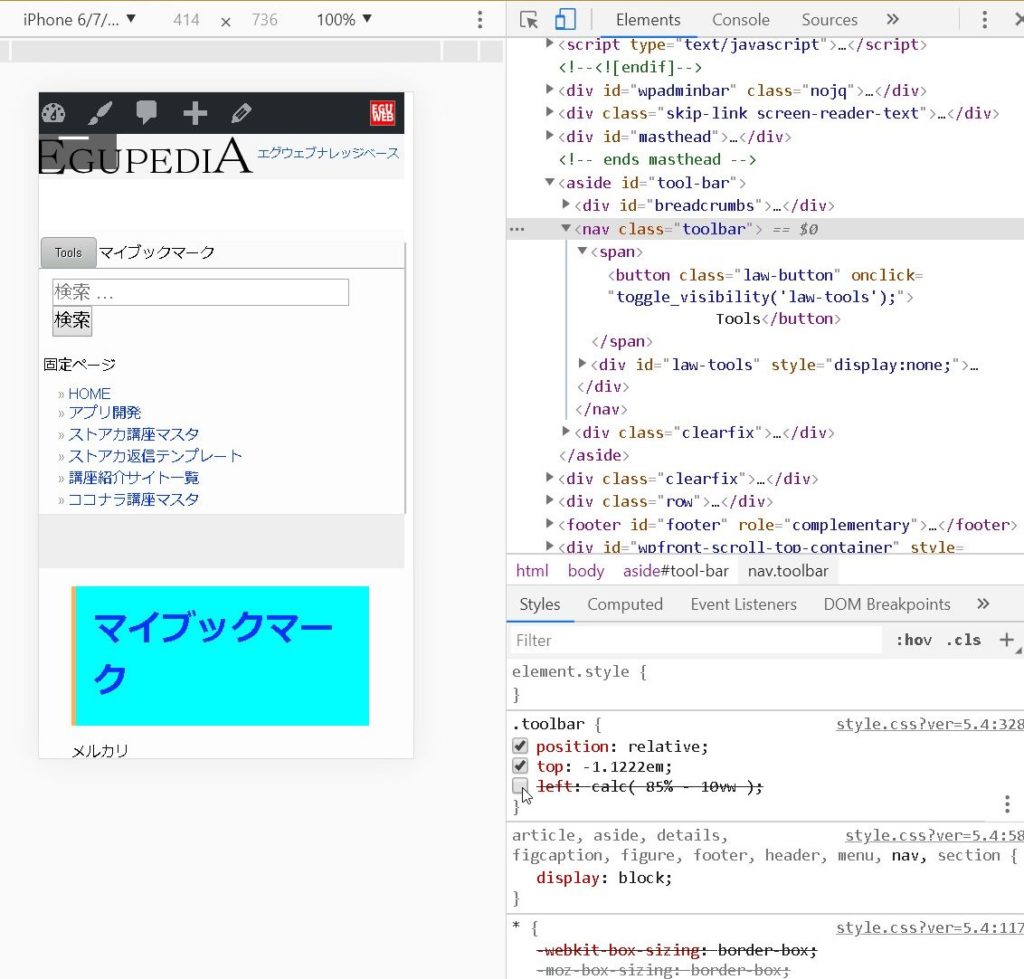Click the customize paintbrush icon in admin bar

[100, 113]
